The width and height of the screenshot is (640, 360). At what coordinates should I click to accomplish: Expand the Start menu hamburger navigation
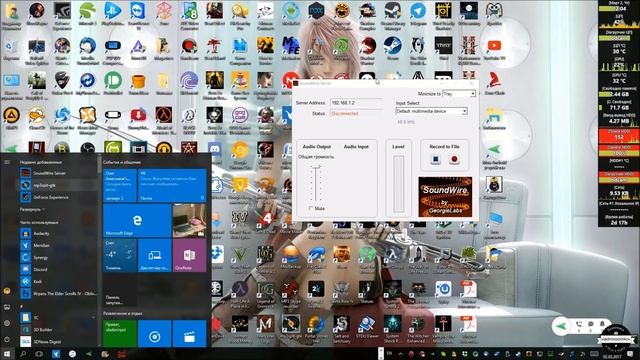tap(7, 162)
